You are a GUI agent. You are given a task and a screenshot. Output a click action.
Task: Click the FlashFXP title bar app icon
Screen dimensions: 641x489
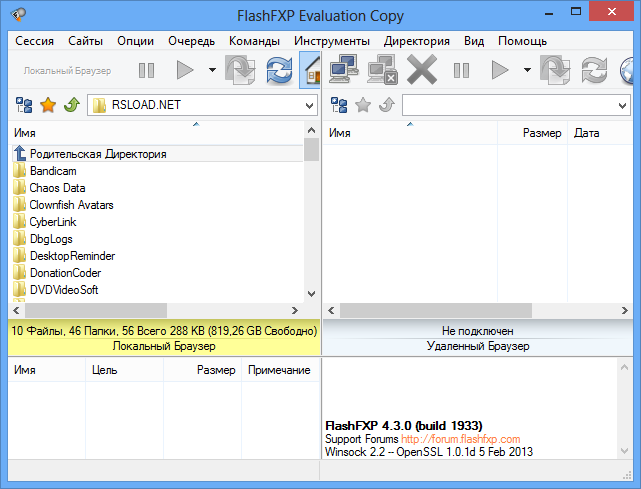pos(18,14)
